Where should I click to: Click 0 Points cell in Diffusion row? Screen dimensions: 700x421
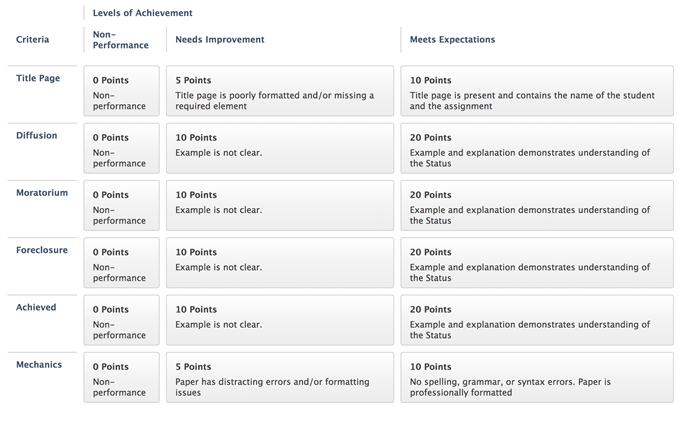pyautogui.click(x=121, y=149)
